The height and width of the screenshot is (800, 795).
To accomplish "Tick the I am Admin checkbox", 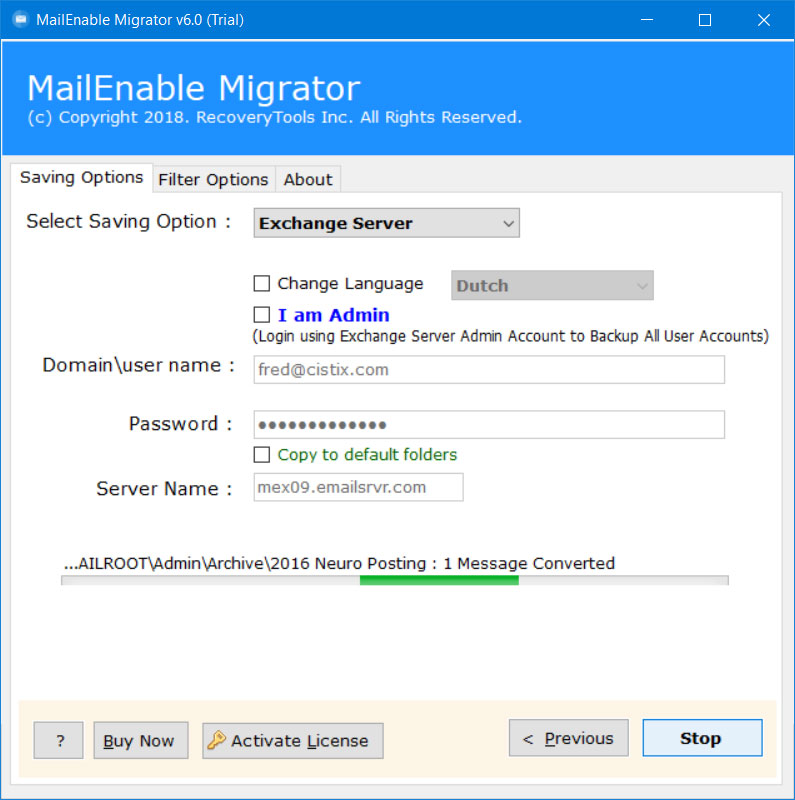I will coord(262,315).
